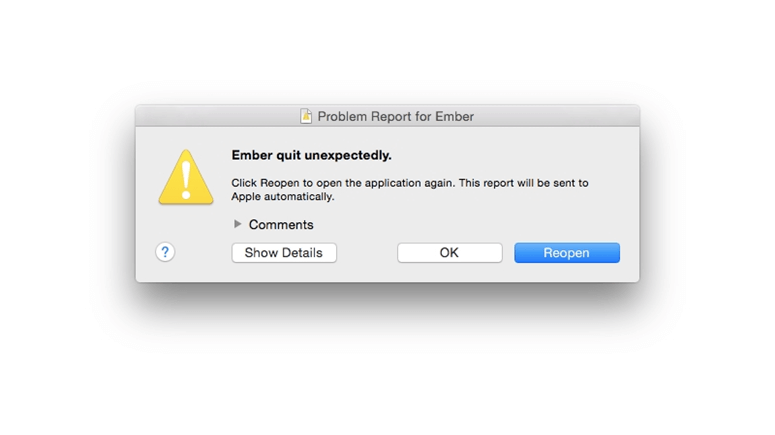Click the Show Details button
This screenshot has height=435, width=775.
pyautogui.click(x=284, y=253)
